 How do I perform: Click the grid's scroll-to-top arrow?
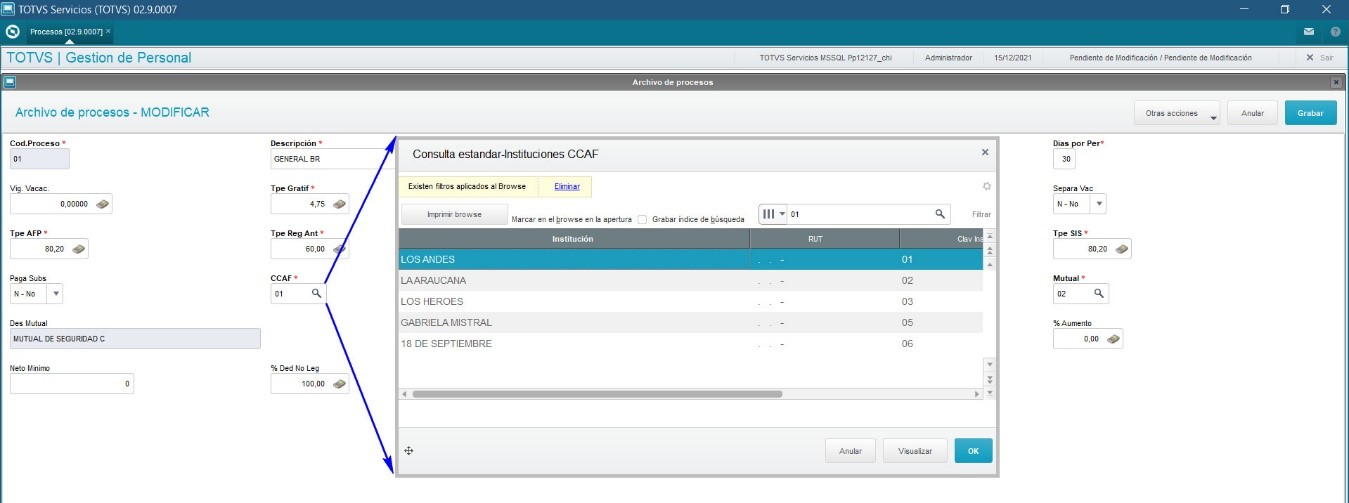(x=990, y=237)
